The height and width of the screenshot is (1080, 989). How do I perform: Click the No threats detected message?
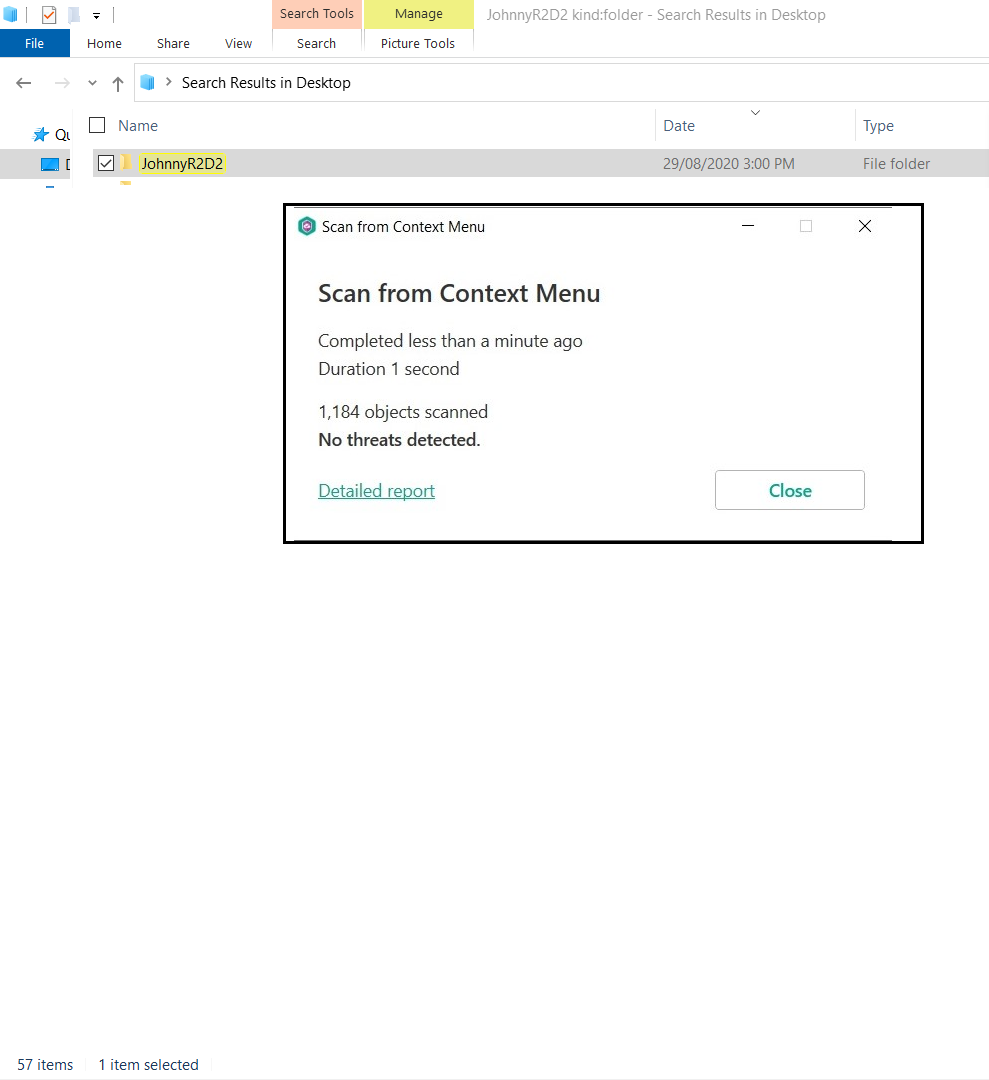399,439
